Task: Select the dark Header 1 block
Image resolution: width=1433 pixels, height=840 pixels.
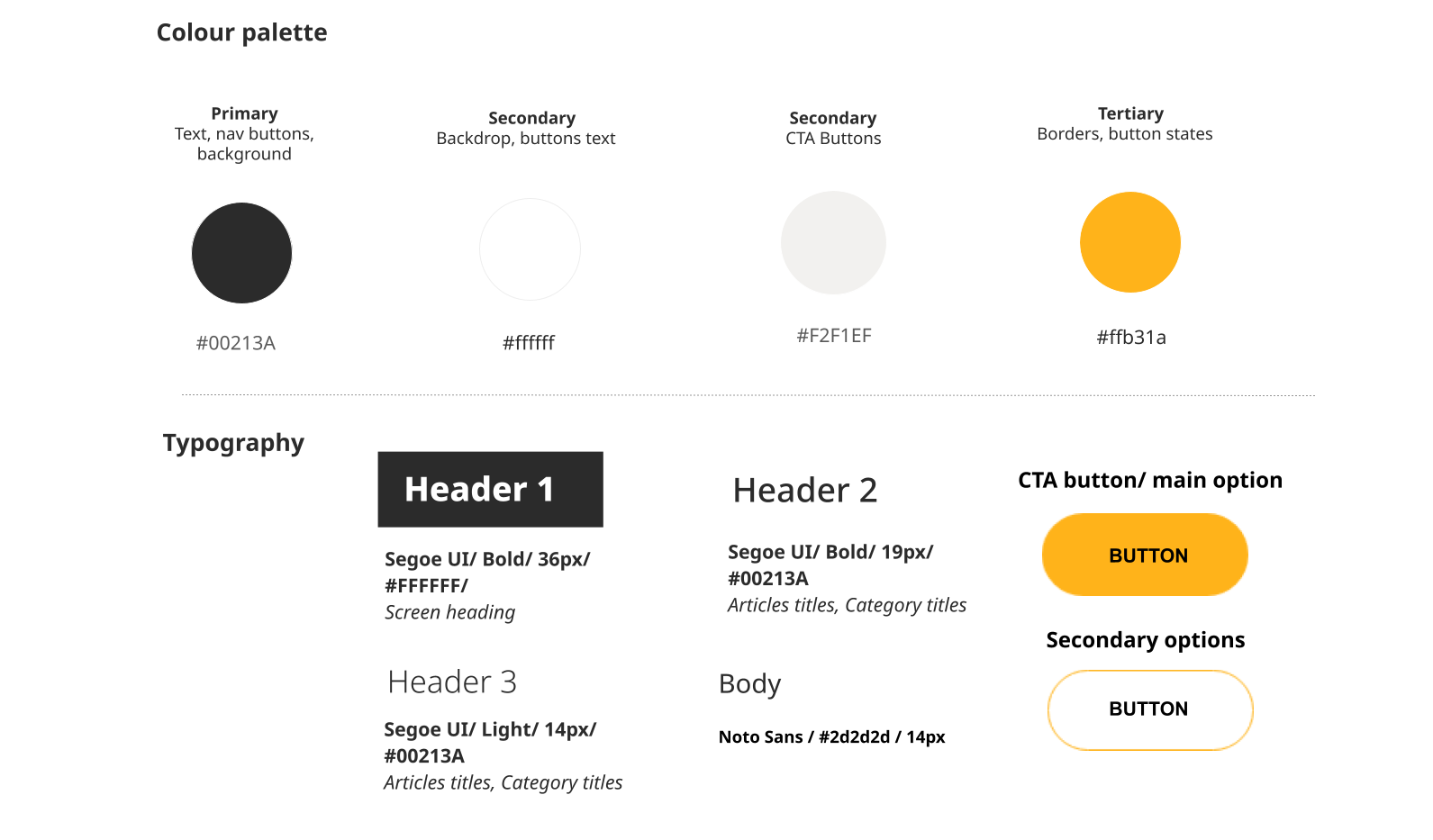Action: 490,489
